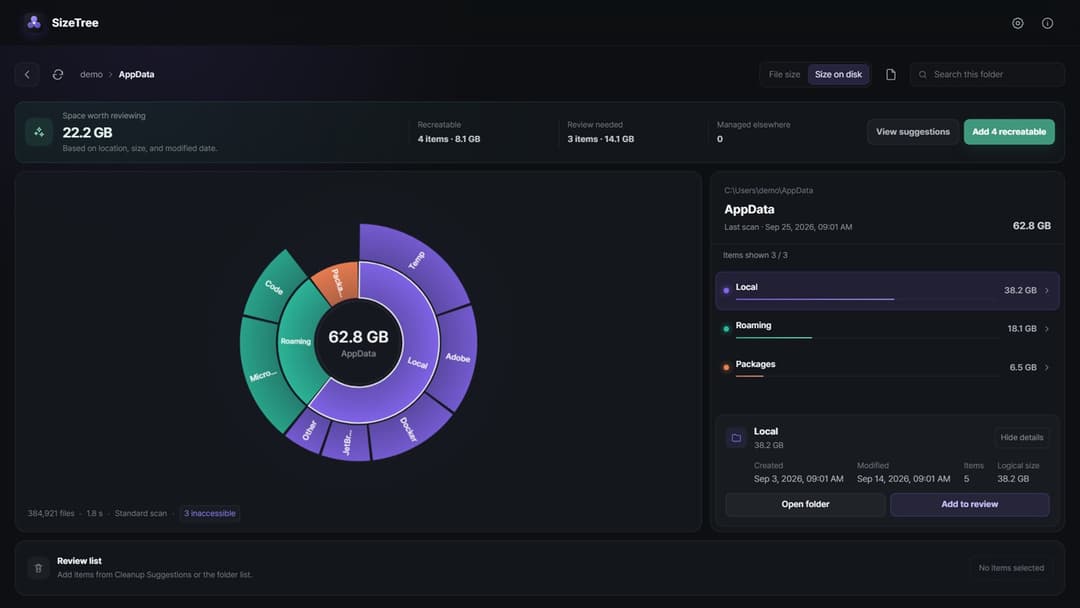
Task: Click the No items selected label
Action: (x=1011, y=568)
